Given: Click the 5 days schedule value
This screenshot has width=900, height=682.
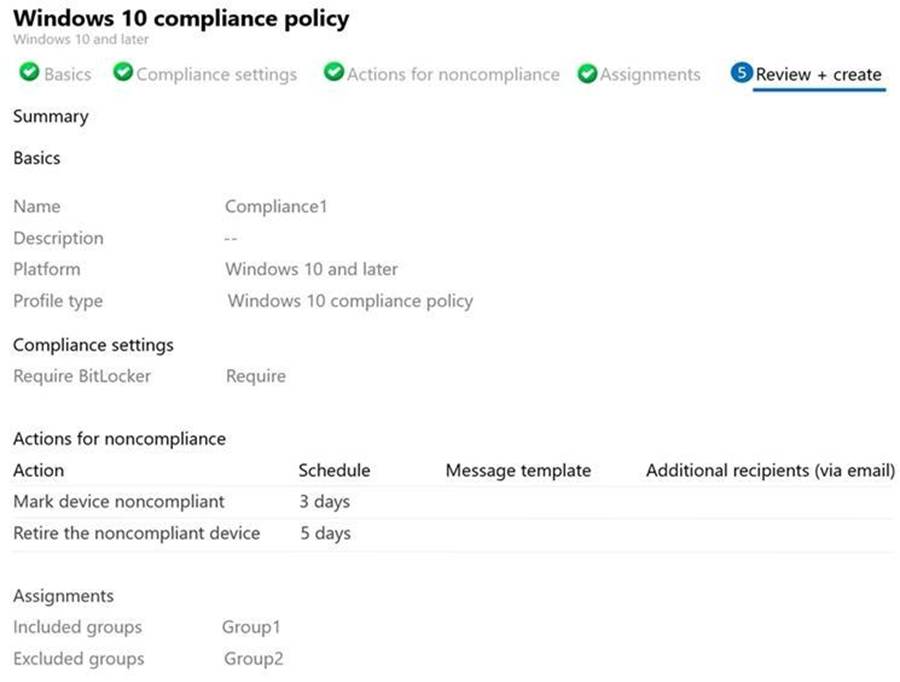Looking at the screenshot, I should pos(325,533).
